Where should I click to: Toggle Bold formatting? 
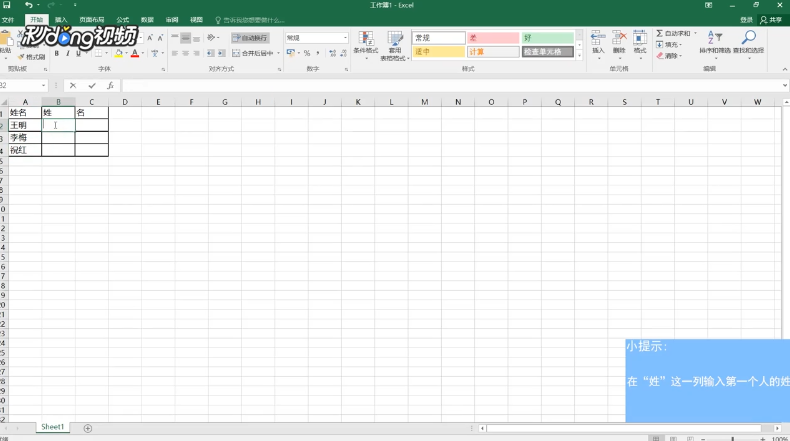pyautogui.click(x=56, y=53)
